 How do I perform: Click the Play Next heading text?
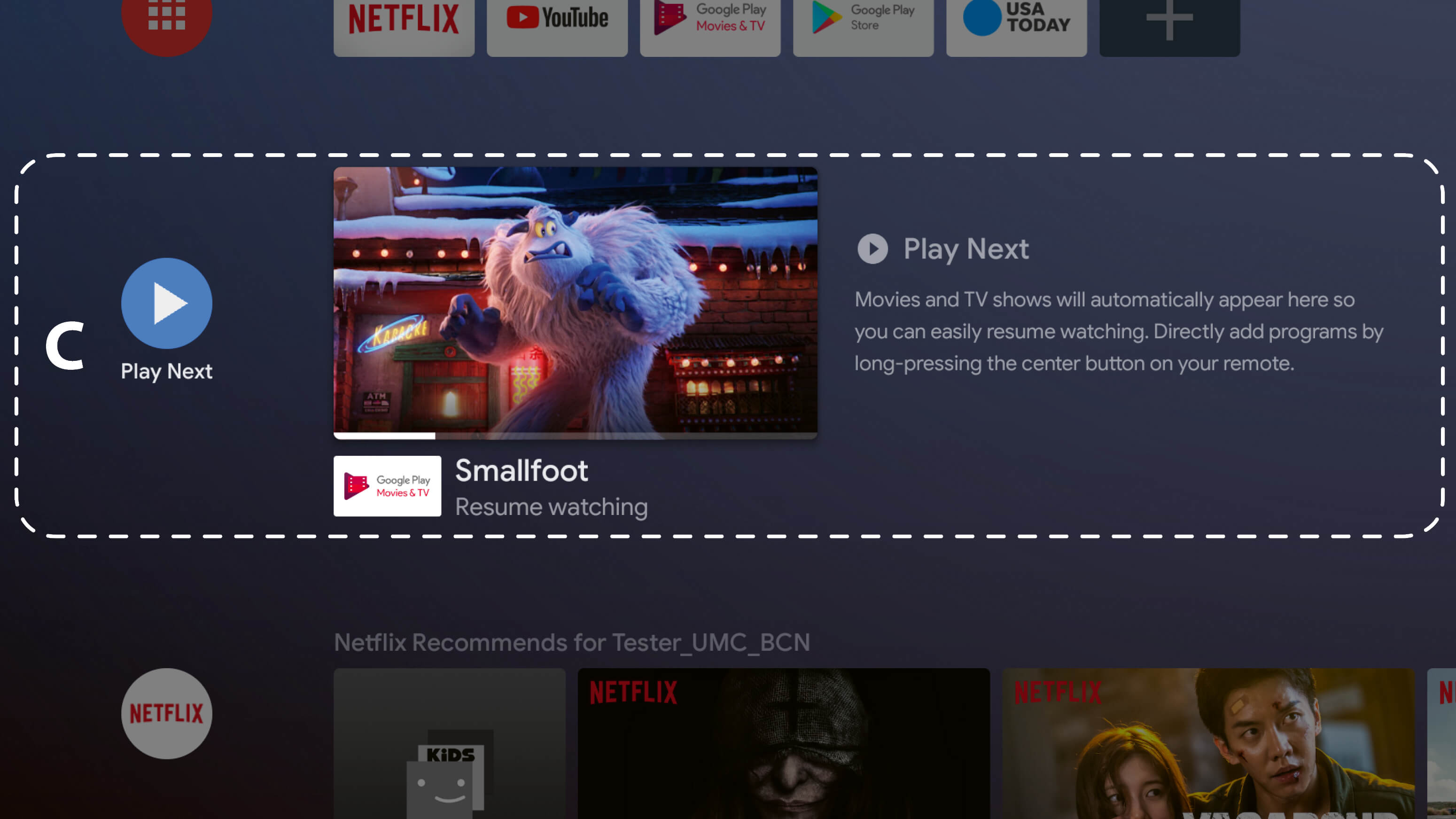click(966, 249)
